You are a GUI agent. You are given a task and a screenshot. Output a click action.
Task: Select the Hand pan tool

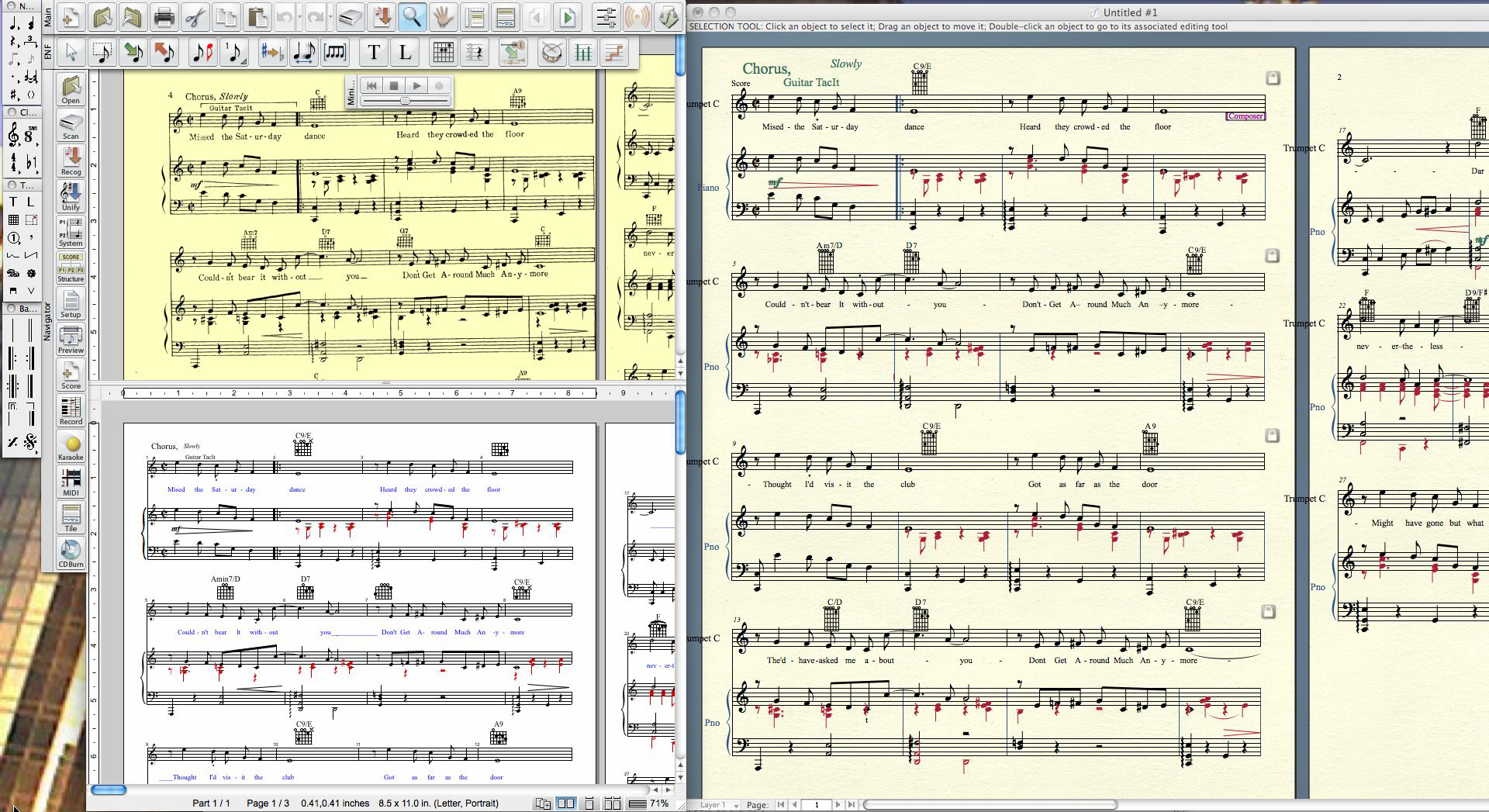click(x=443, y=17)
